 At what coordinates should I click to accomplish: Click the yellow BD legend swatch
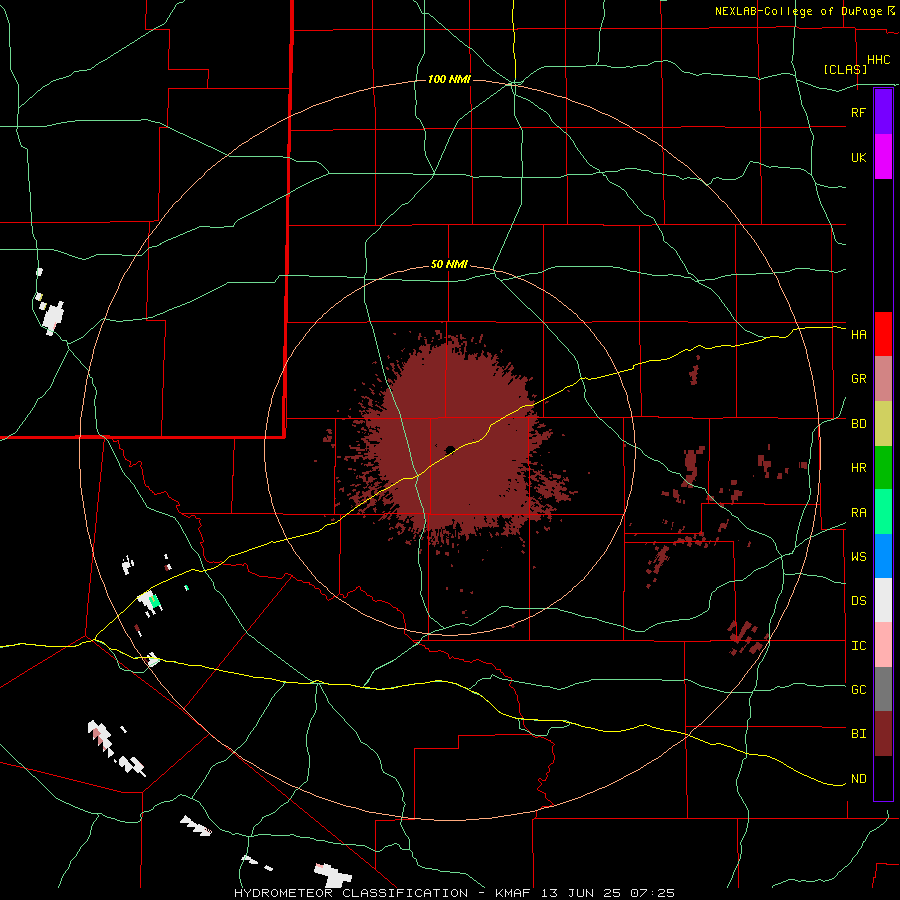point(883,423)
